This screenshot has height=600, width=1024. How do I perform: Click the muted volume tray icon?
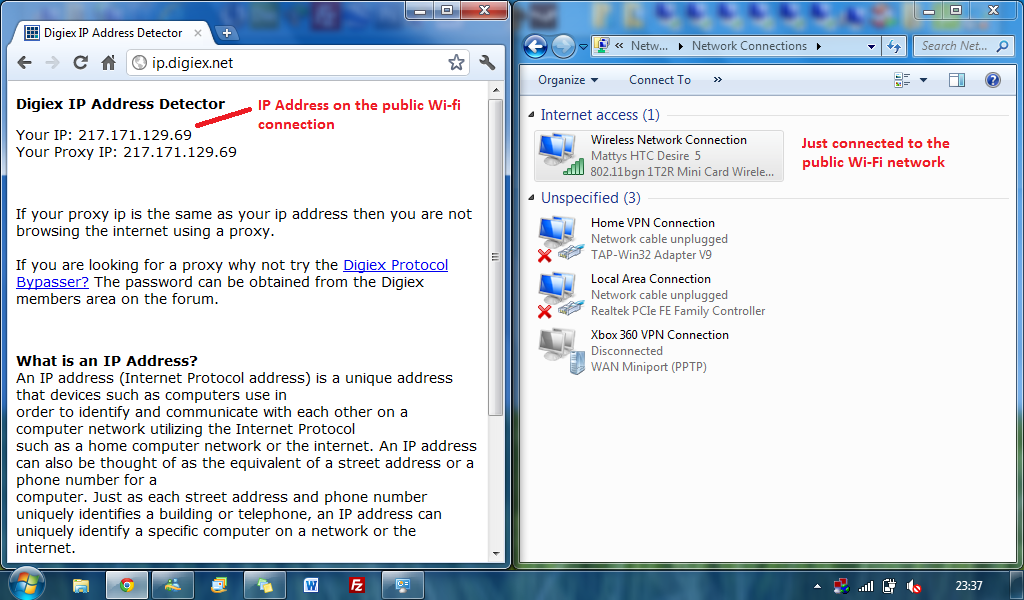(x=914, y=586)
